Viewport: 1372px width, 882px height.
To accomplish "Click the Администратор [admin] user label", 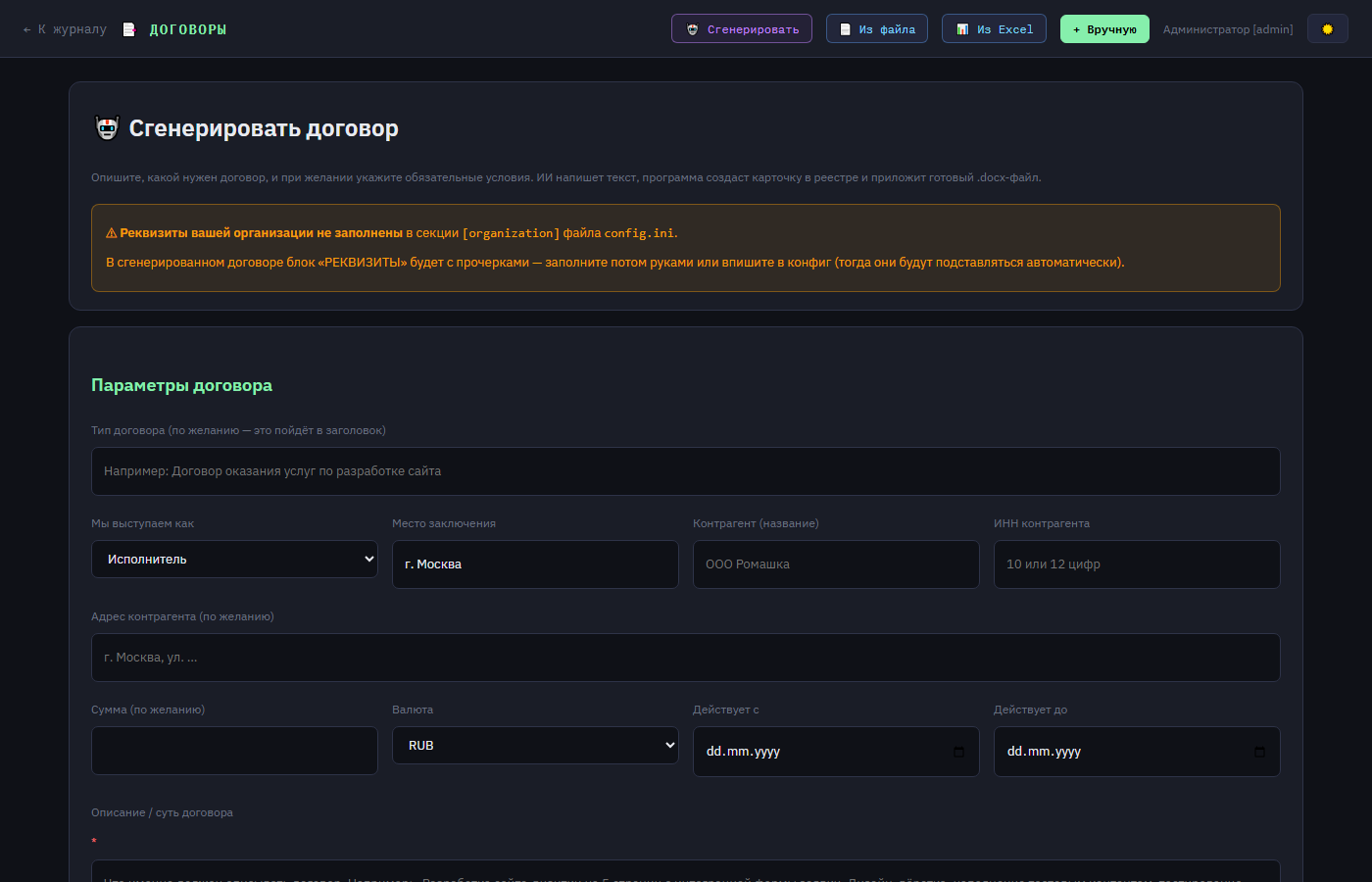I will point(1228,29).
